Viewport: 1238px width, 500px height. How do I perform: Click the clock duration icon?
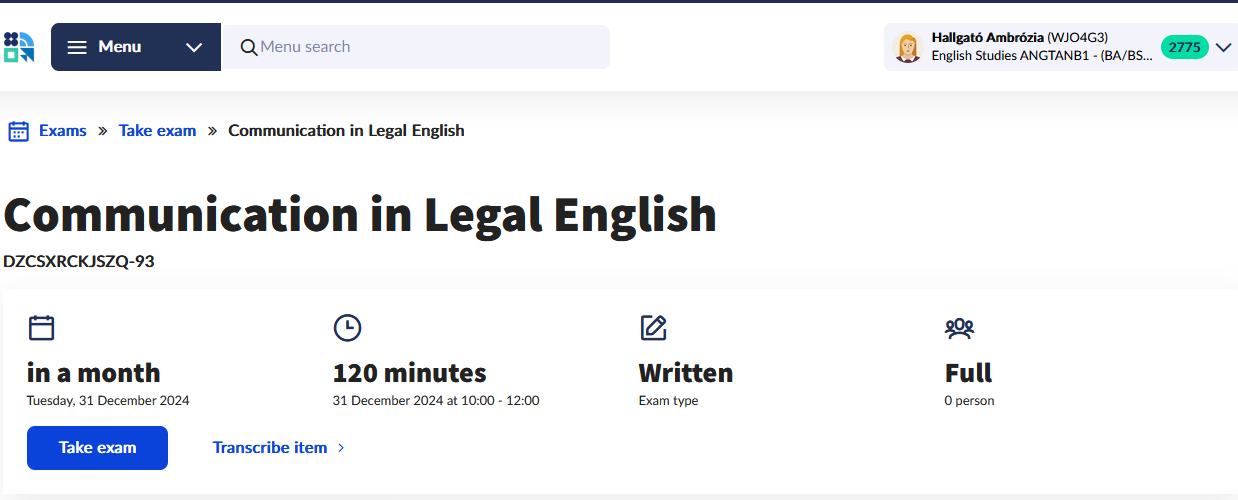coord(347,327)
